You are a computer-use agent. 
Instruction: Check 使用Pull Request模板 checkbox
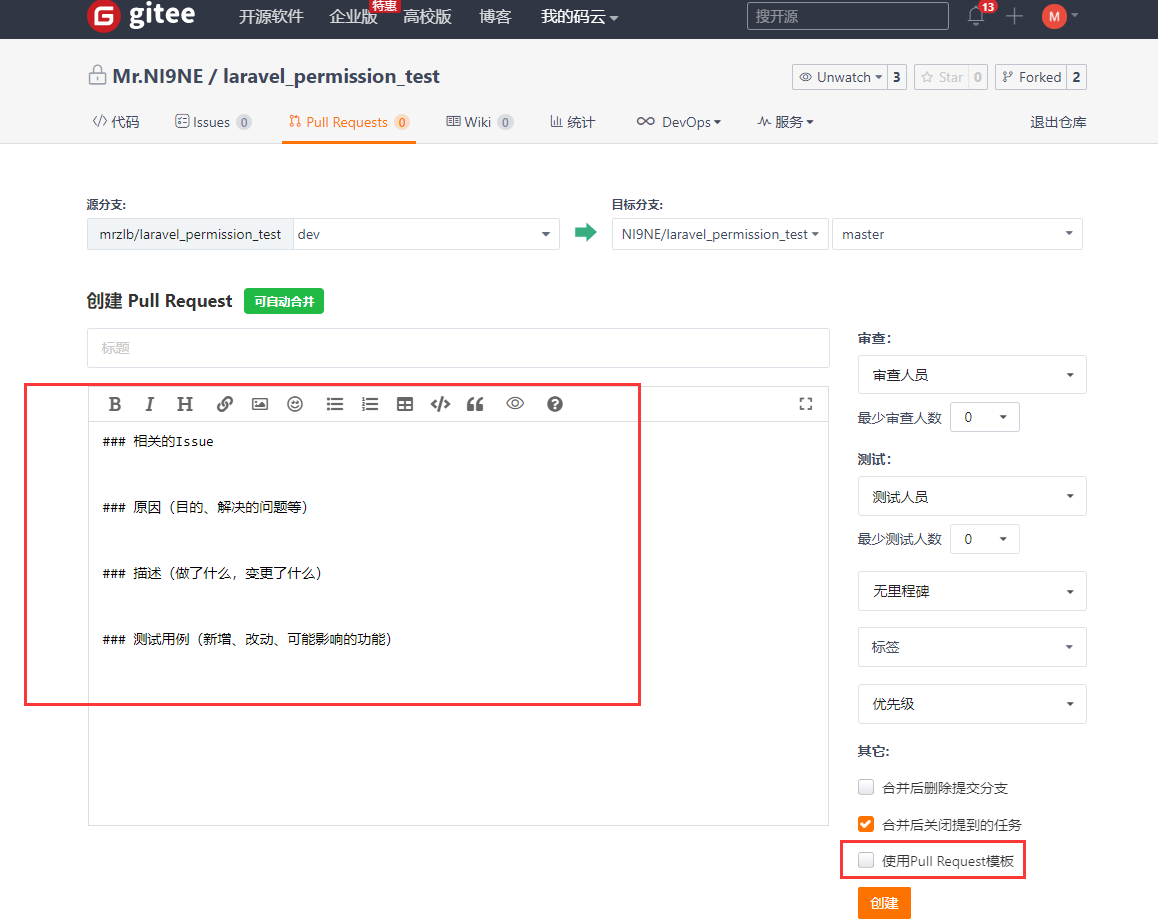point(866,860)
